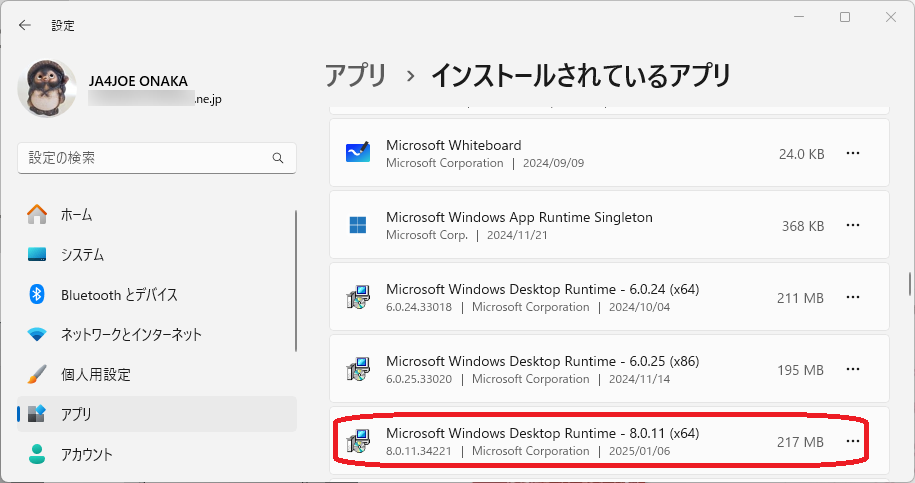The image size is (915, 483).
Task: Click the 211 MB size value
Action: (x=800, y=298)
